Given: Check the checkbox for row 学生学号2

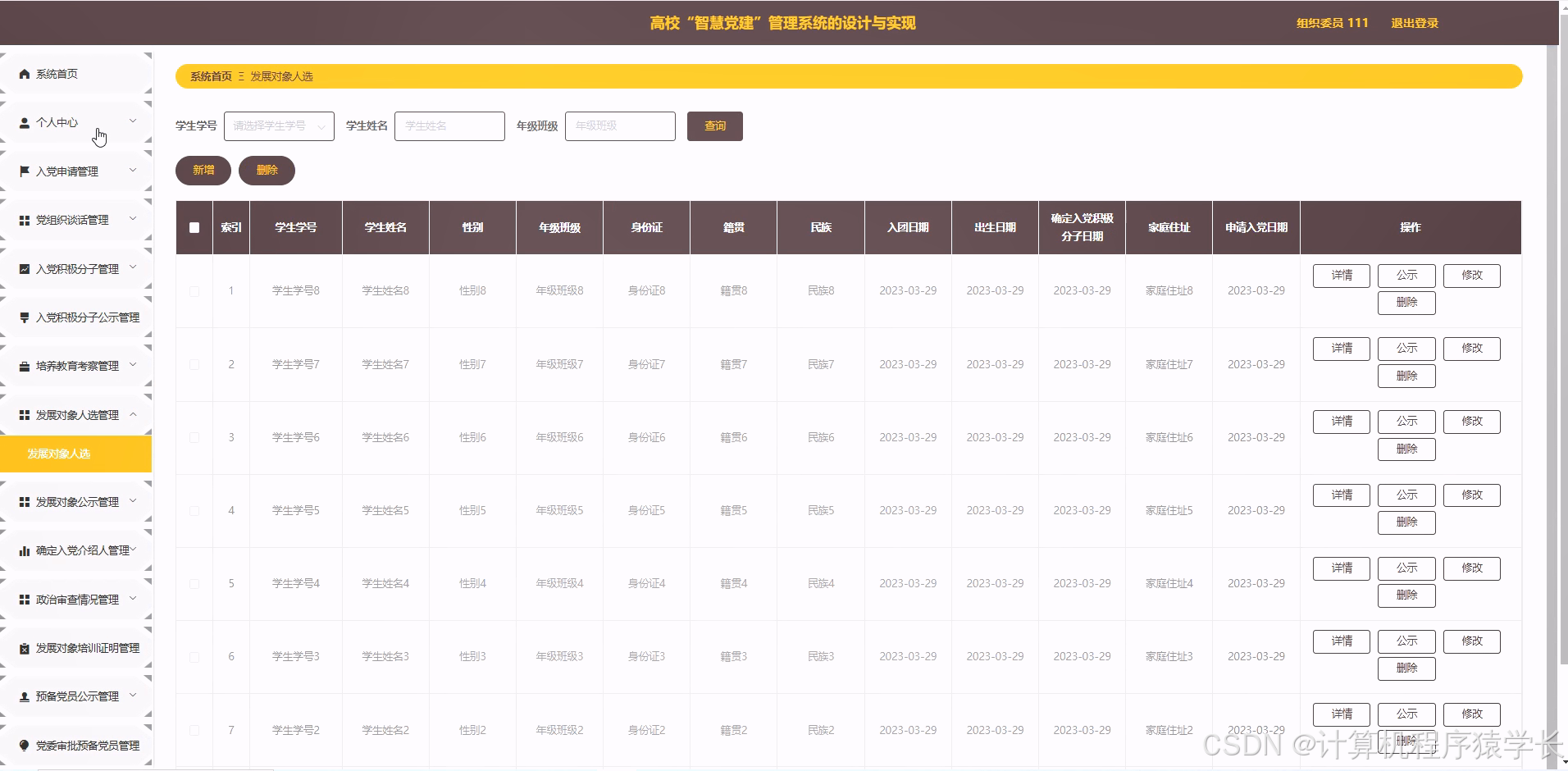Looking at the screenshot, I should [194, 730].
